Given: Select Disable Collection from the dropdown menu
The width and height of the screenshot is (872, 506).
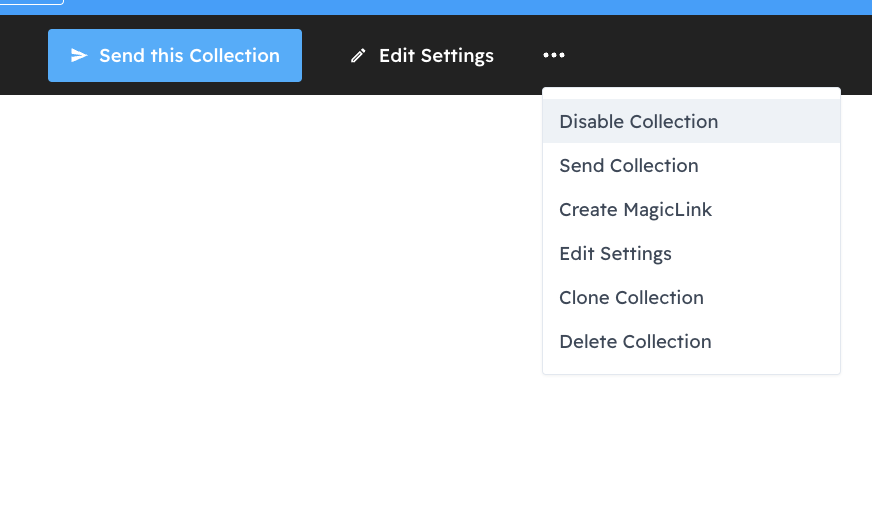Looking at the screenshot, I should tap(638, 122).
